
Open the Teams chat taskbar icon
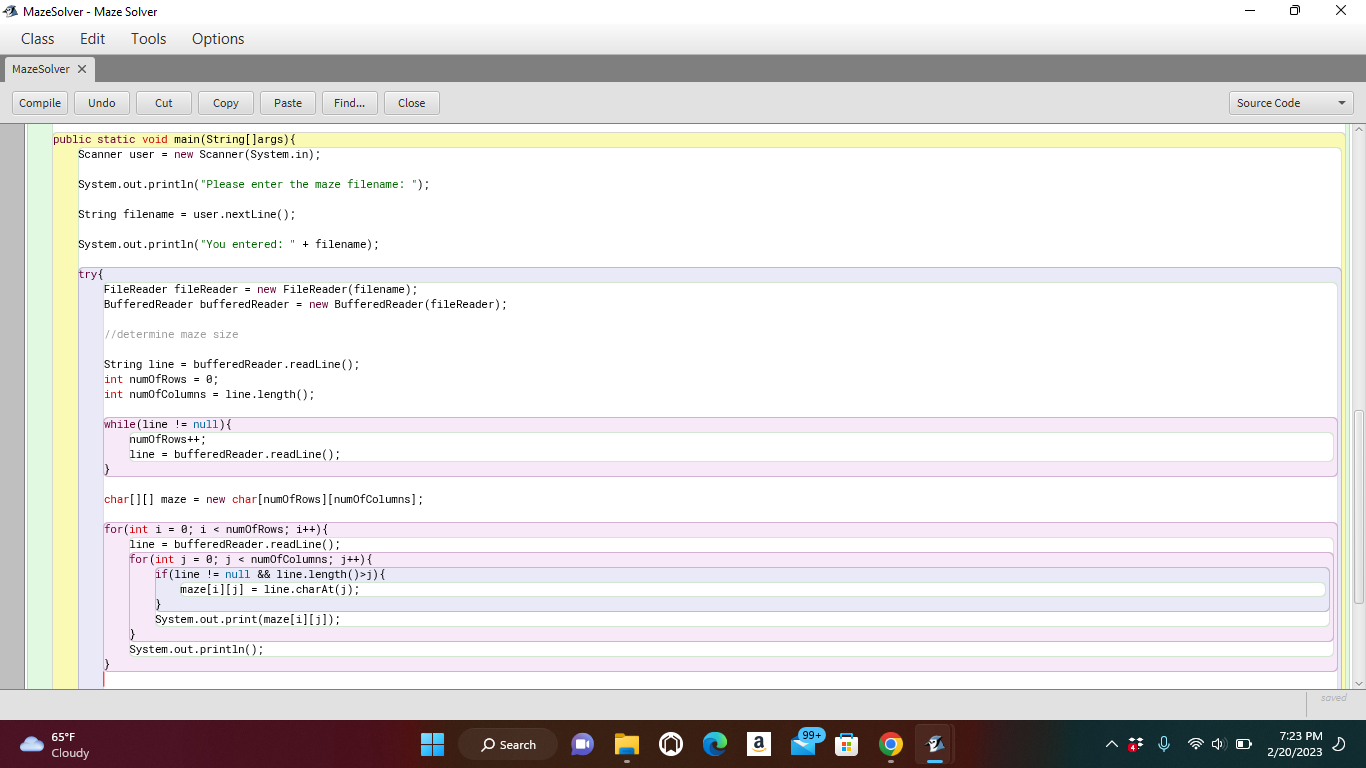[582, 744]
